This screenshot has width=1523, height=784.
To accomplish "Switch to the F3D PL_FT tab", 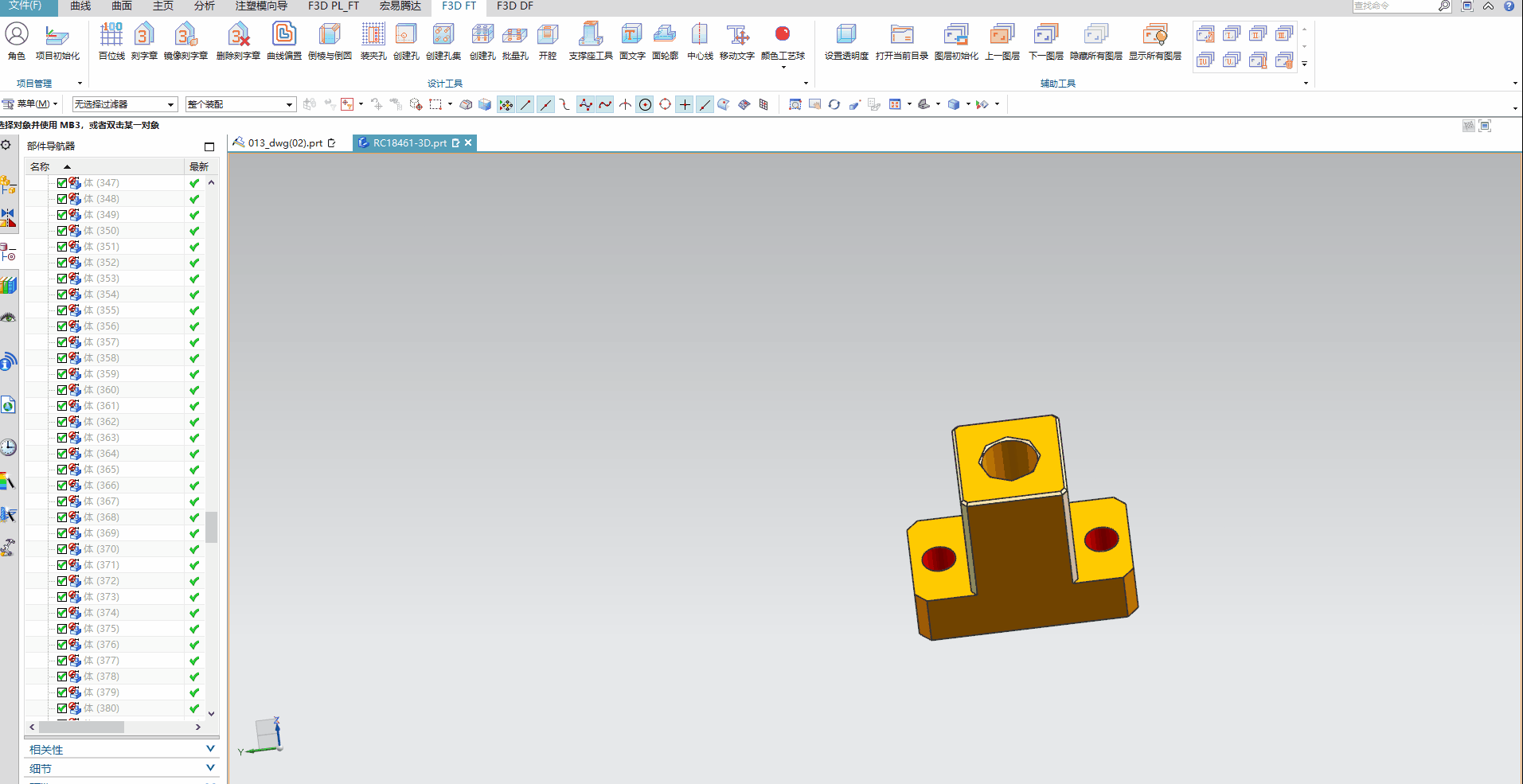I will click(x=334, y=6).
